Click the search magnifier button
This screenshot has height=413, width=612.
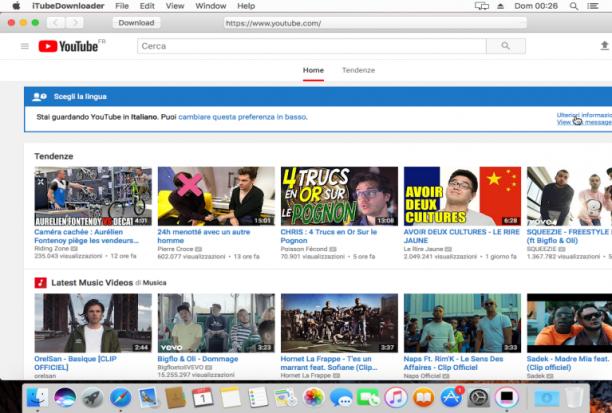tap(506, 46)
